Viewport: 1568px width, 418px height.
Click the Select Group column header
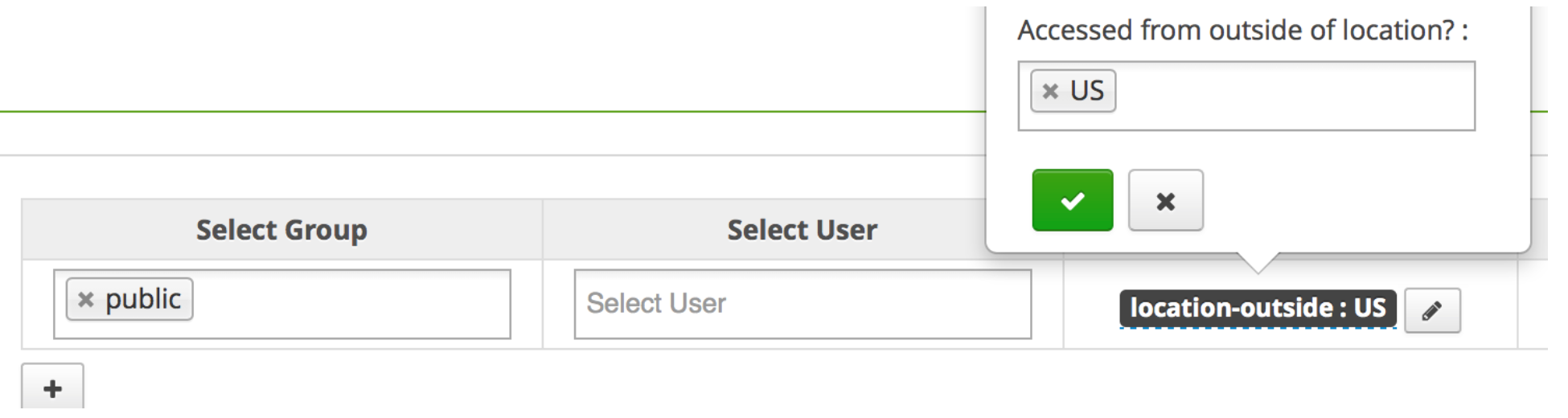click(x=281, y=230)
